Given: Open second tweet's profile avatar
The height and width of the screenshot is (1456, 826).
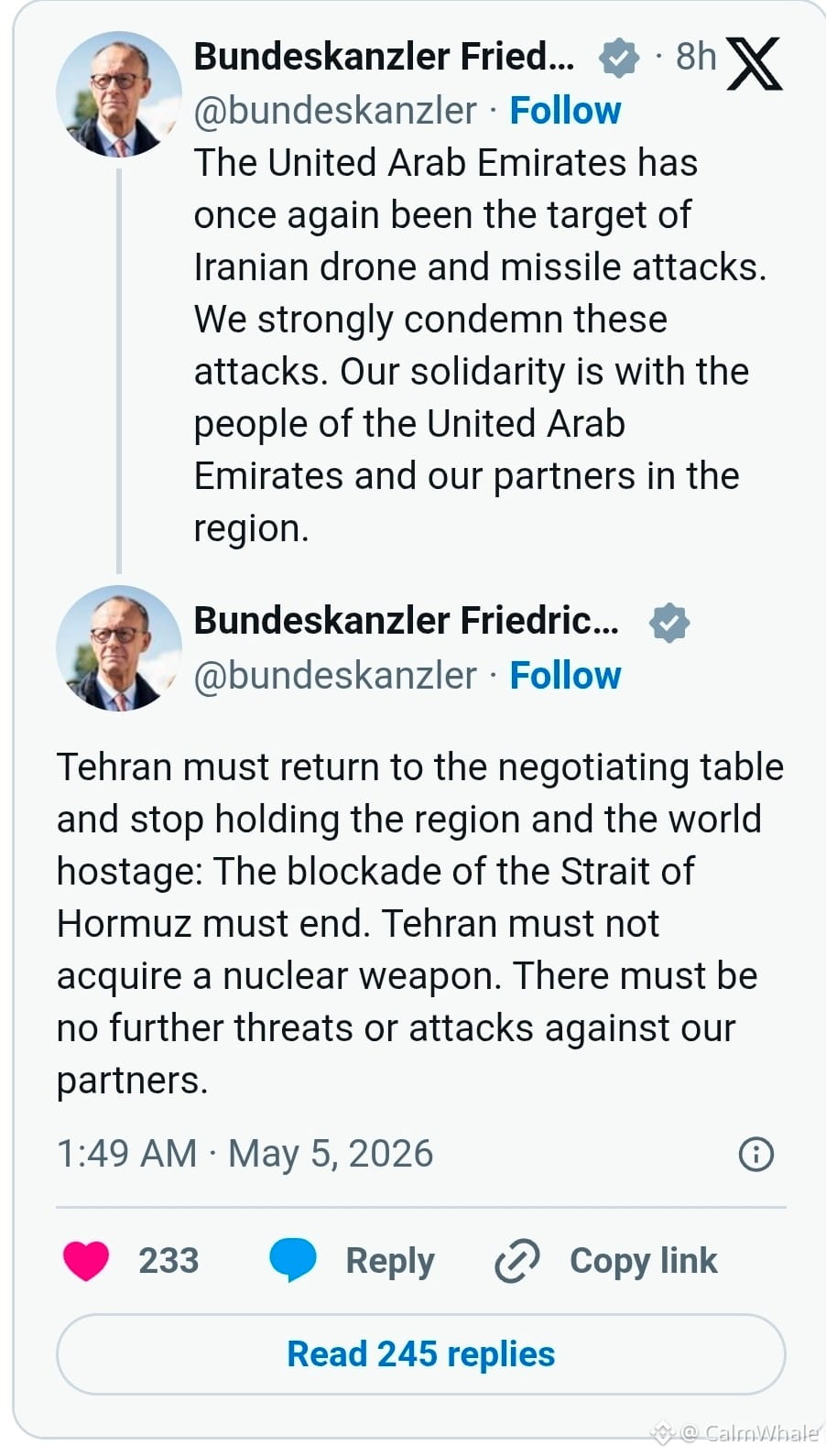Looking at the screenshot, I should pos(119,648).
